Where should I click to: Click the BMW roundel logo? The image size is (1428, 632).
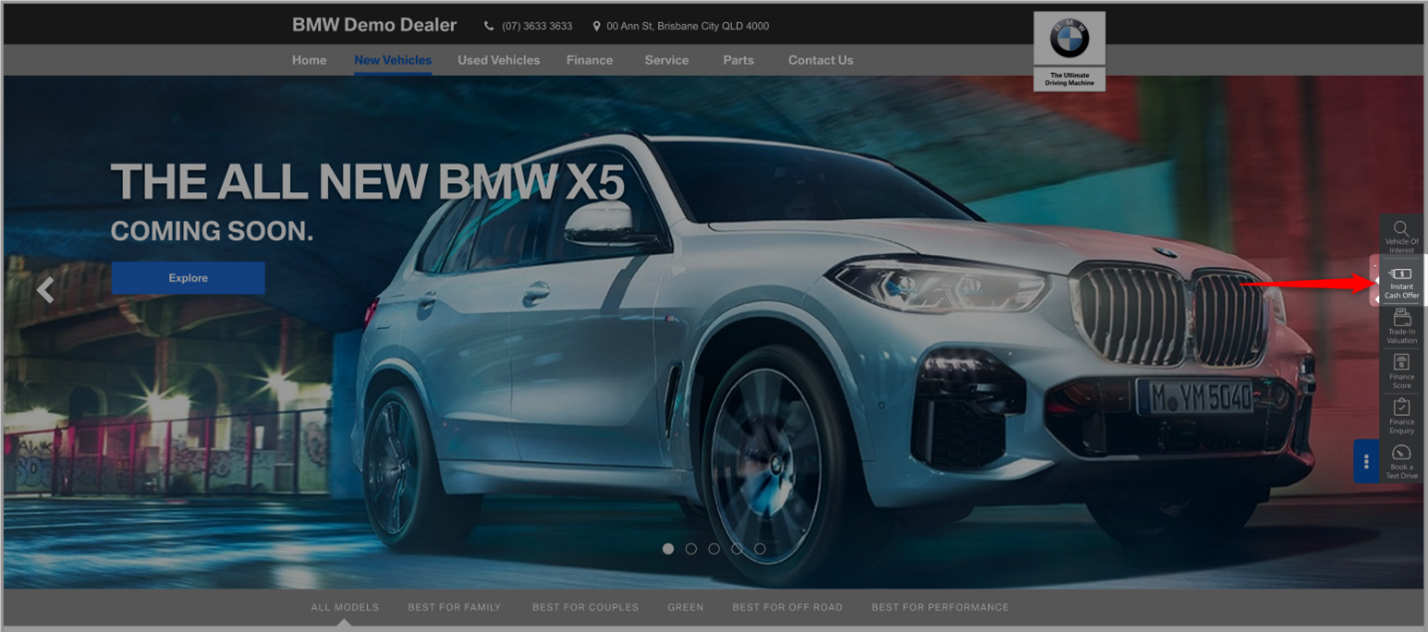(1069, 39)
